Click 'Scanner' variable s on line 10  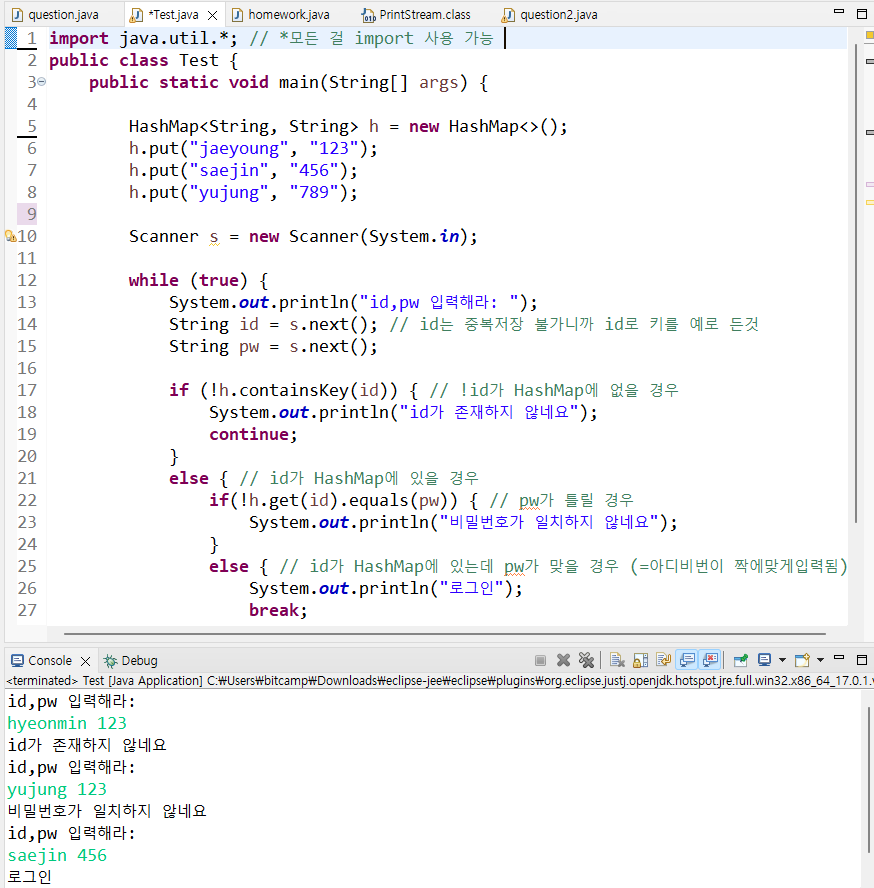click(214, 237)
